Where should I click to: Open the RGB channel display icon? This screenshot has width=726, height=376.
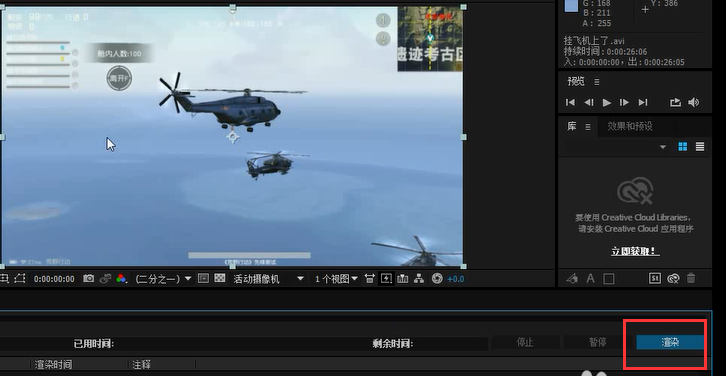click(121, 279)
